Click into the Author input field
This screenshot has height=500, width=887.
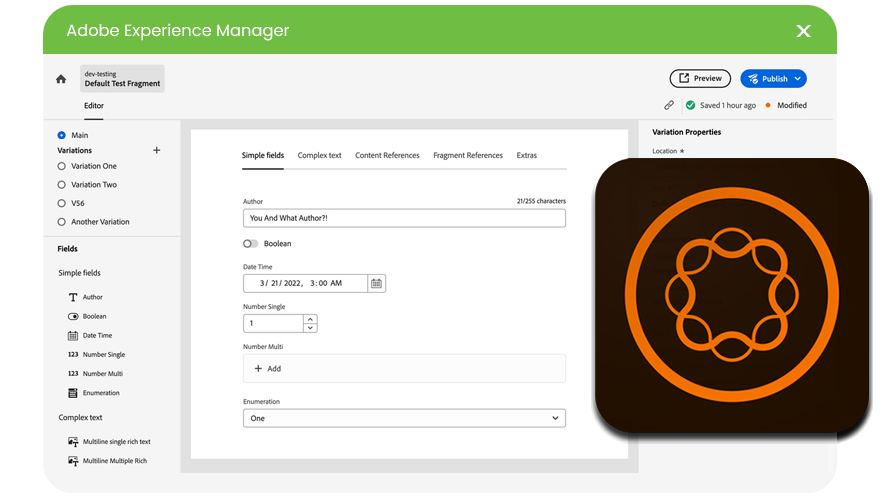(404, 218)
